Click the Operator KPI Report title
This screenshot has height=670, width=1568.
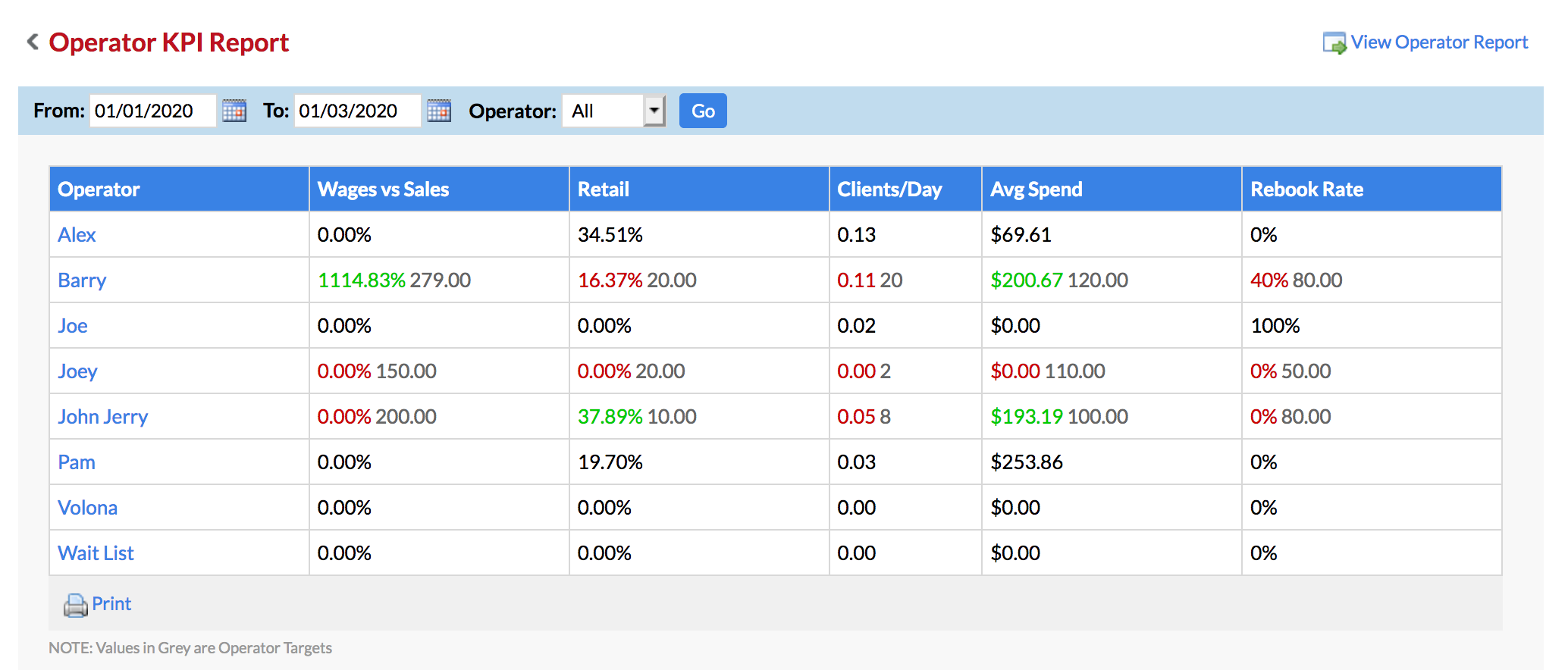pyautogui.click(x=169, y=42)
